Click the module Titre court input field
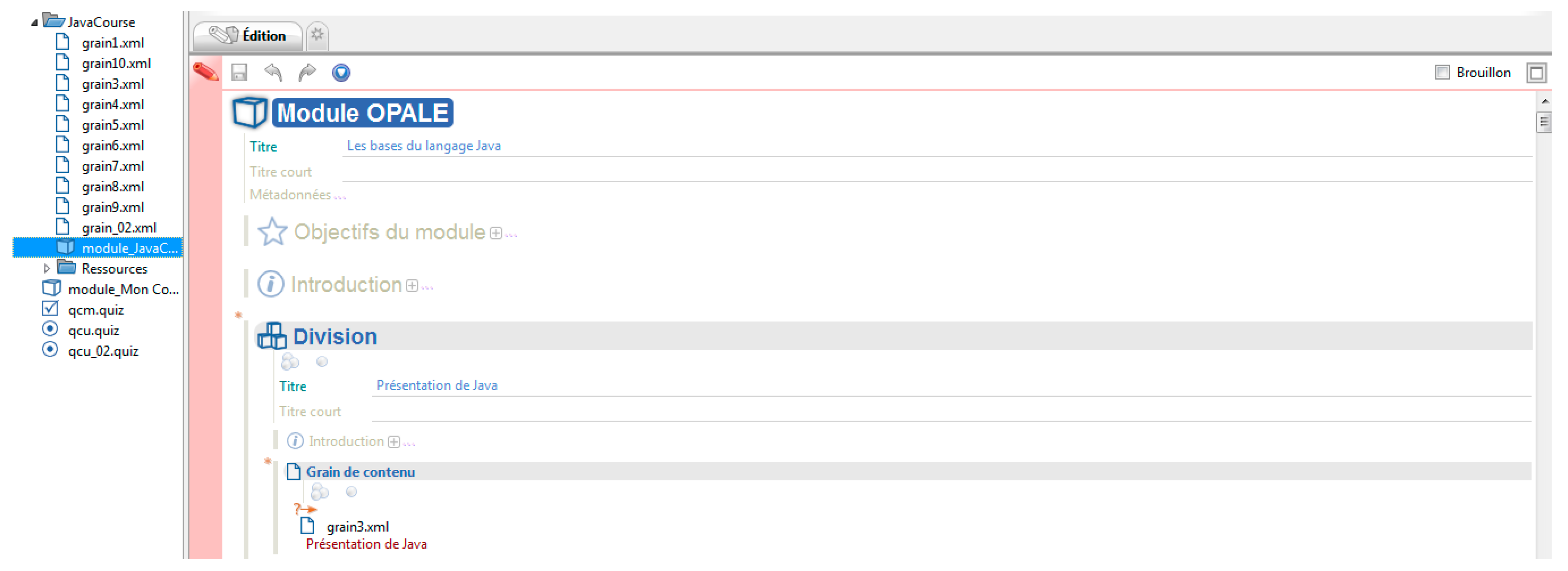 click(936, 172)
